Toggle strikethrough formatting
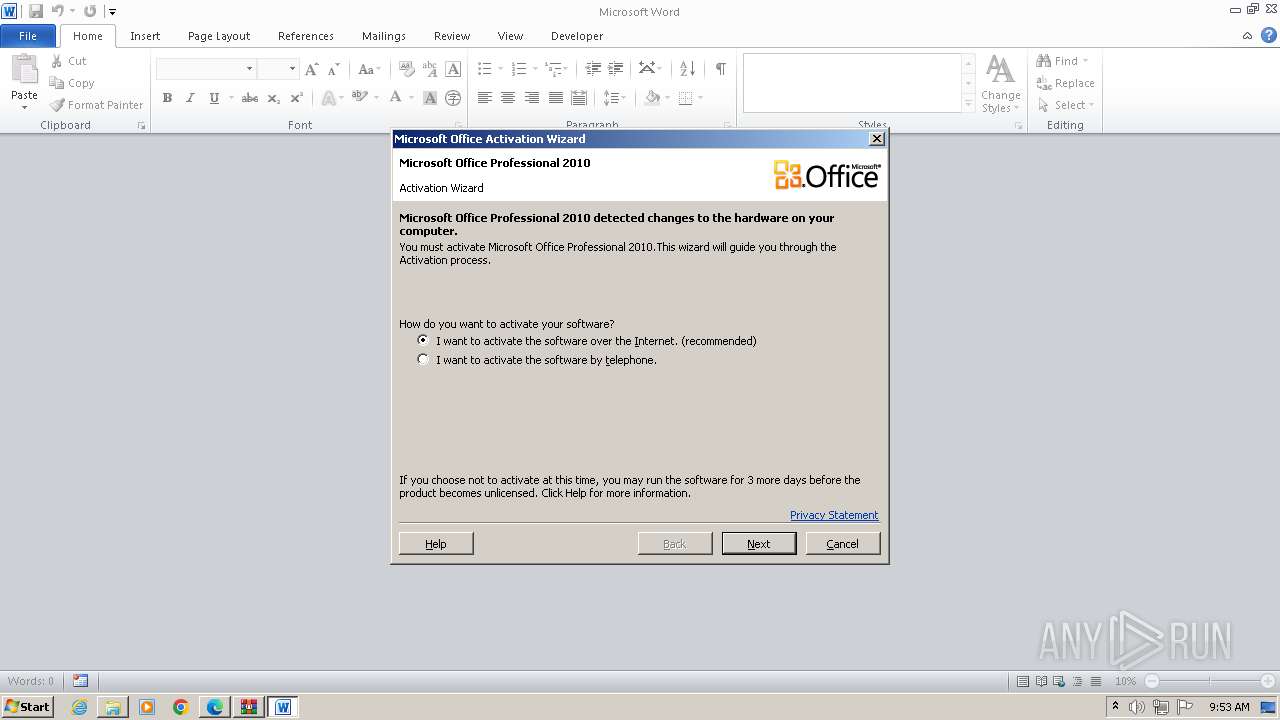This screenshot has height=720, width=1280. pyautogui.click(x=250, y=98)
